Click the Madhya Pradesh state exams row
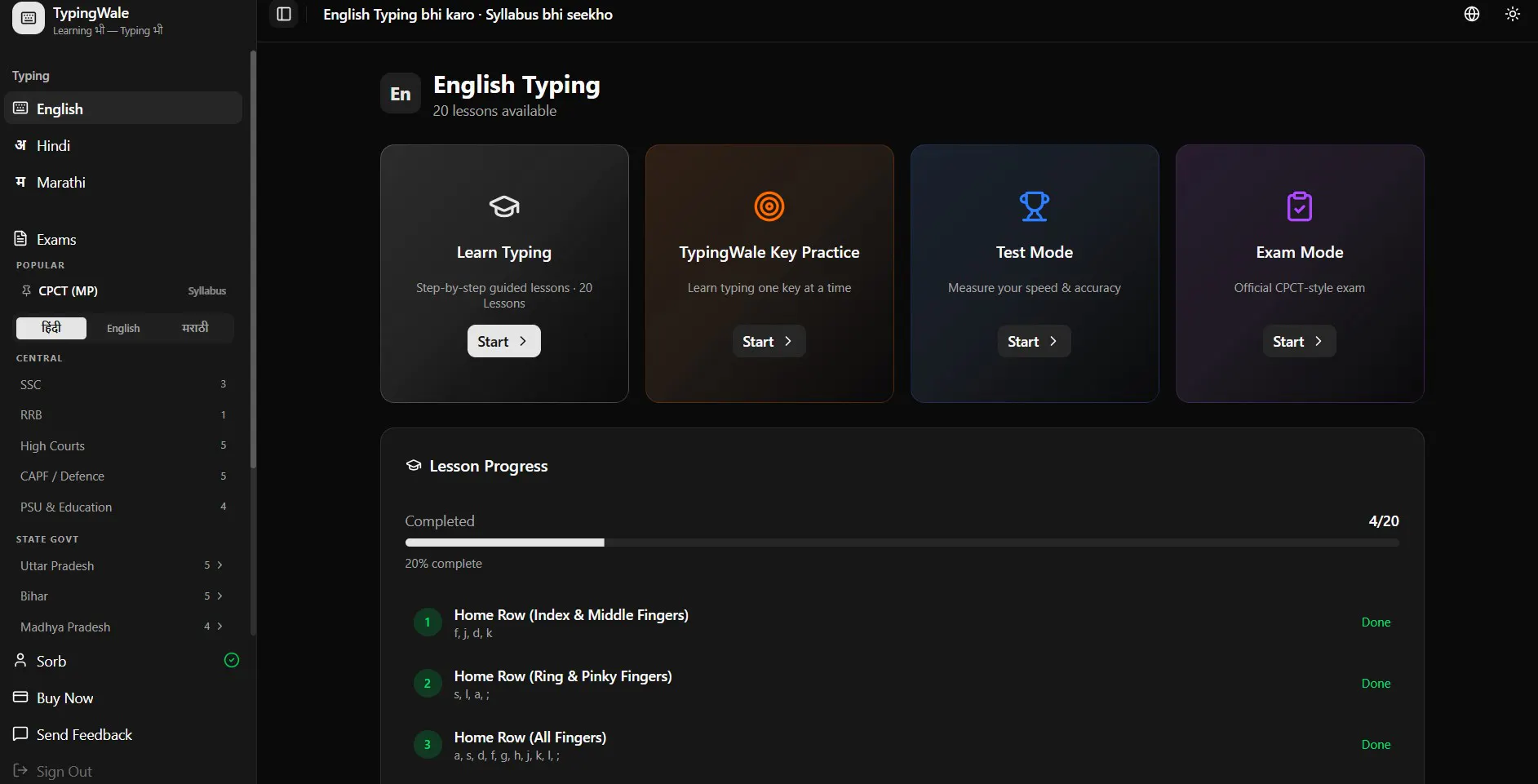The width and height of the screenshot is (1538, 784). pyautogui.click(x=123, y=627)
